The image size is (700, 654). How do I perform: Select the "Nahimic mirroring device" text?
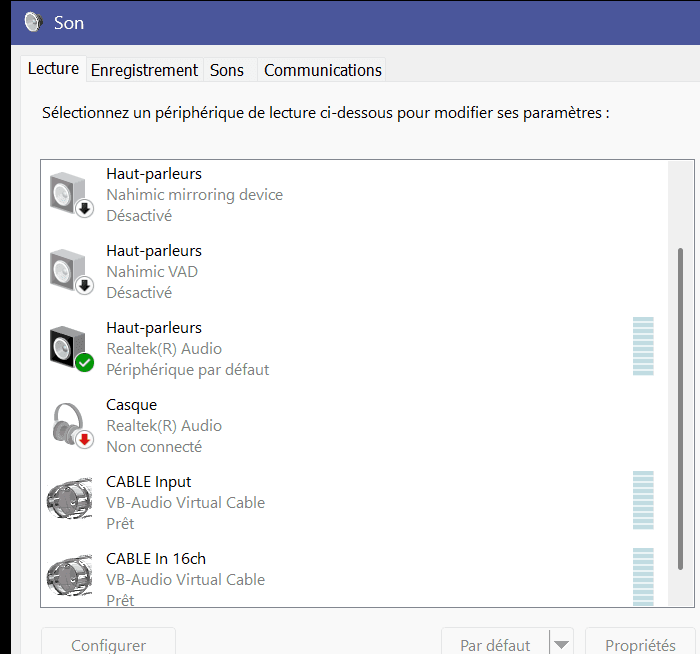195,195
